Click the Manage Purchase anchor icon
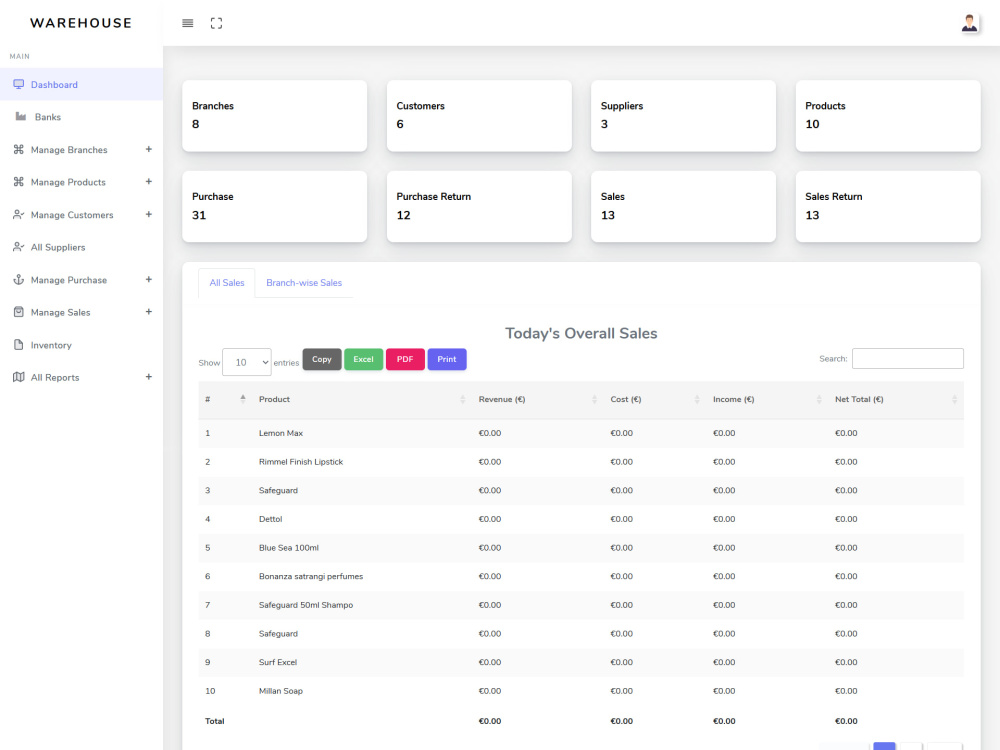The height and width of the screenshot is (750, 1000). 18,279
